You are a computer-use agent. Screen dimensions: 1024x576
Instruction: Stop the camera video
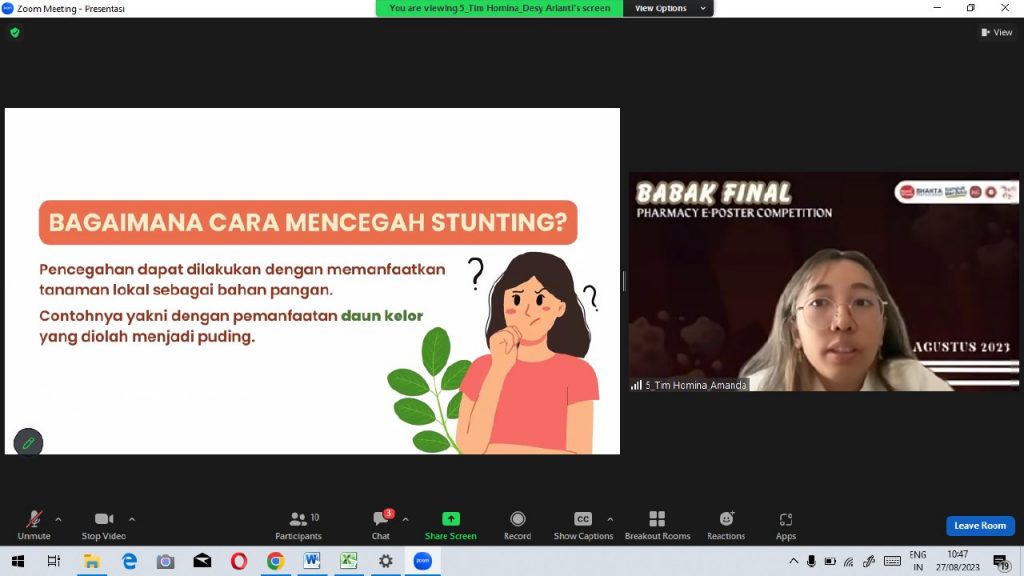(x=103, y=524)
